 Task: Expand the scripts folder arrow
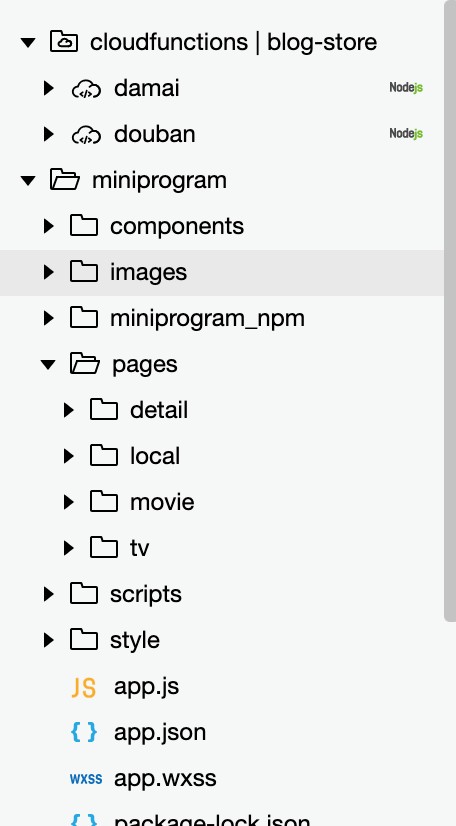(x=48, y=594)
